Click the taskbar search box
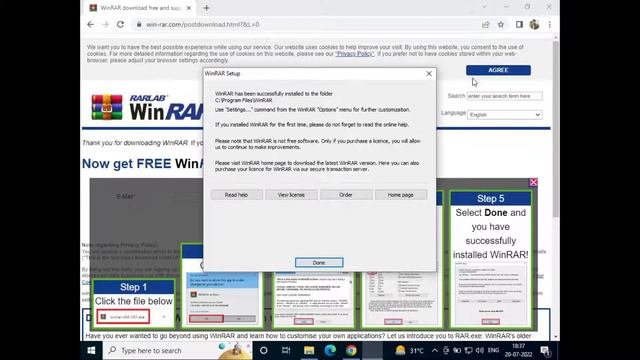This screenshot has width=640, height=360. [178, 351]
